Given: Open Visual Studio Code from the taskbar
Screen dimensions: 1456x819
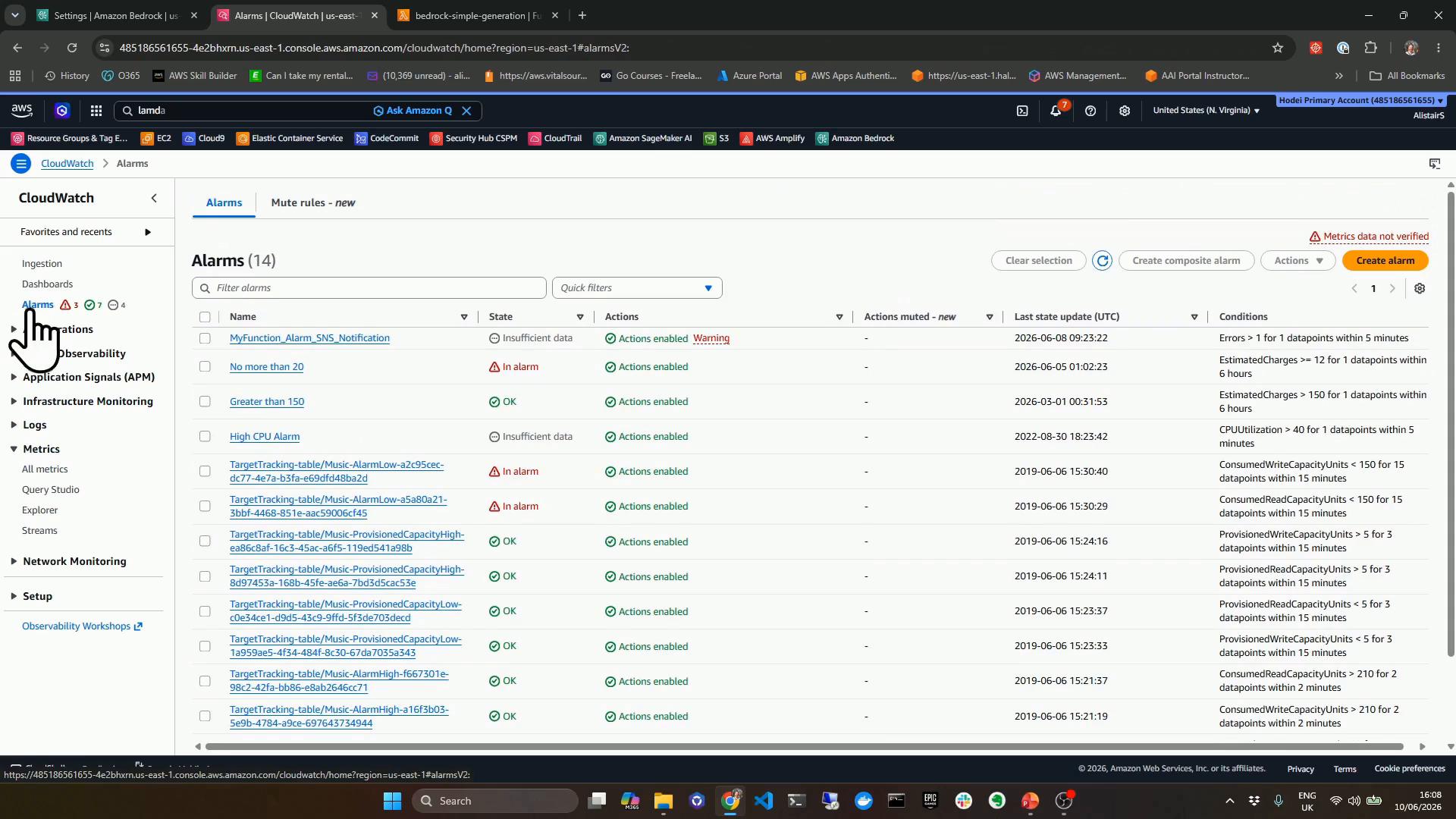Looking at the screenshot, I should click(x=764, y=801).
